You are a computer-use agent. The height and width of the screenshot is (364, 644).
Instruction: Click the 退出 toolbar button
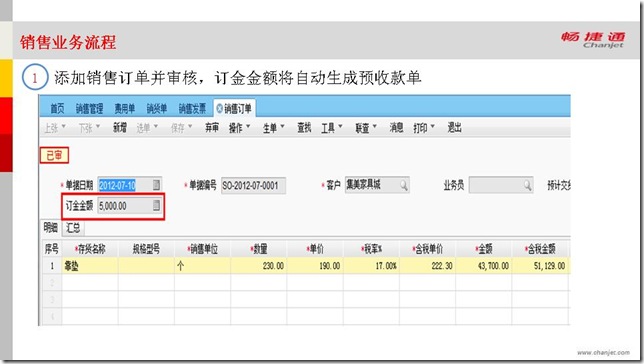(x=454, y=128)
